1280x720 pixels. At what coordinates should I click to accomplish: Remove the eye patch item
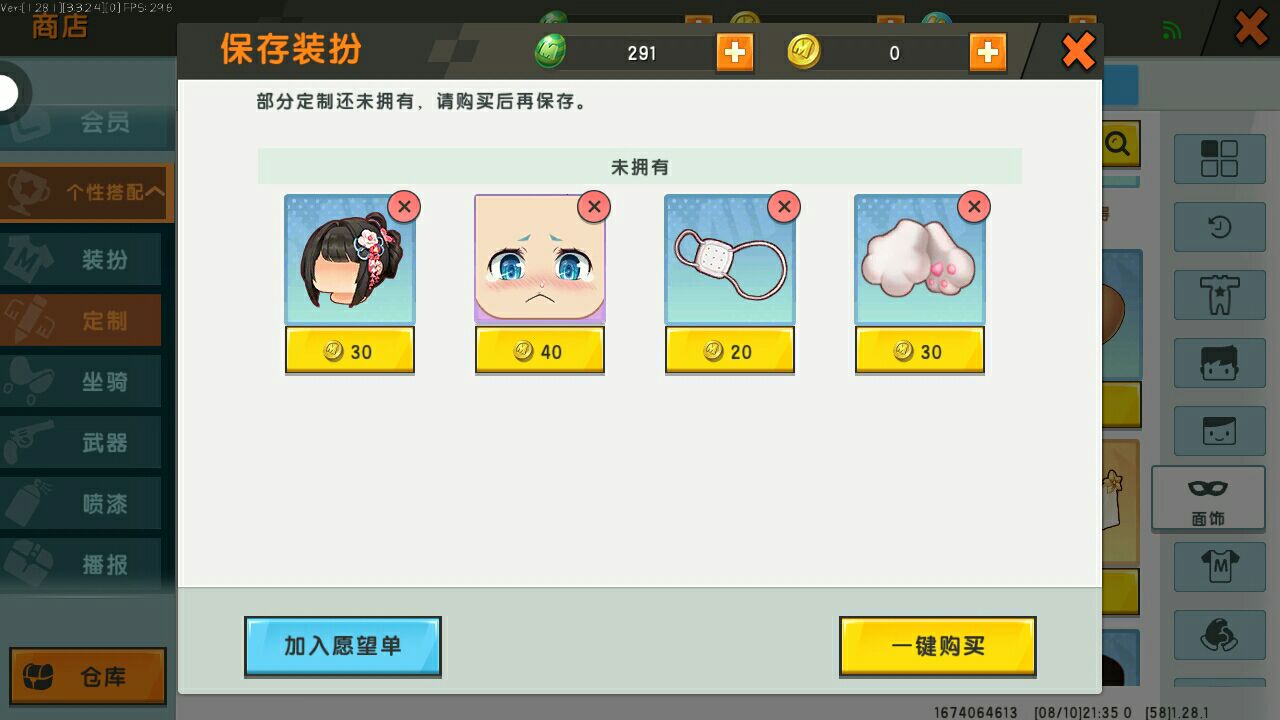pyautogui.click(x=783, y=207)
